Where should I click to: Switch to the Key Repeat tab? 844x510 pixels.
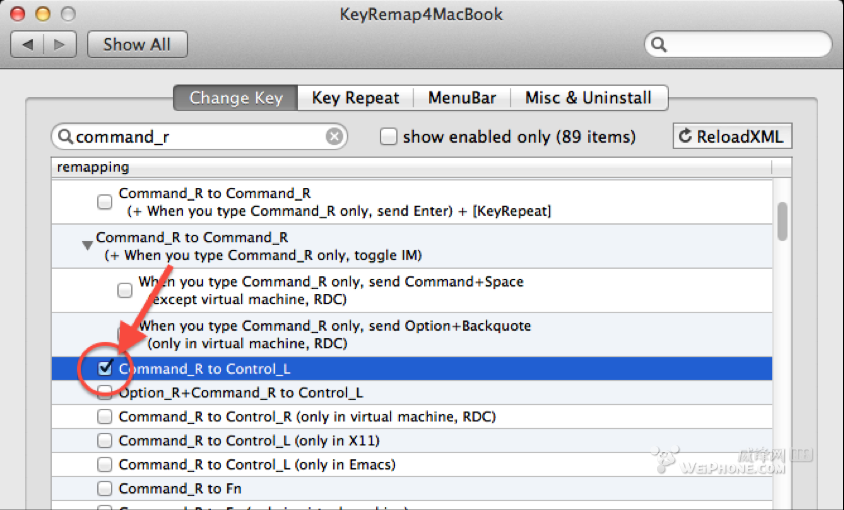pos(355,98)
